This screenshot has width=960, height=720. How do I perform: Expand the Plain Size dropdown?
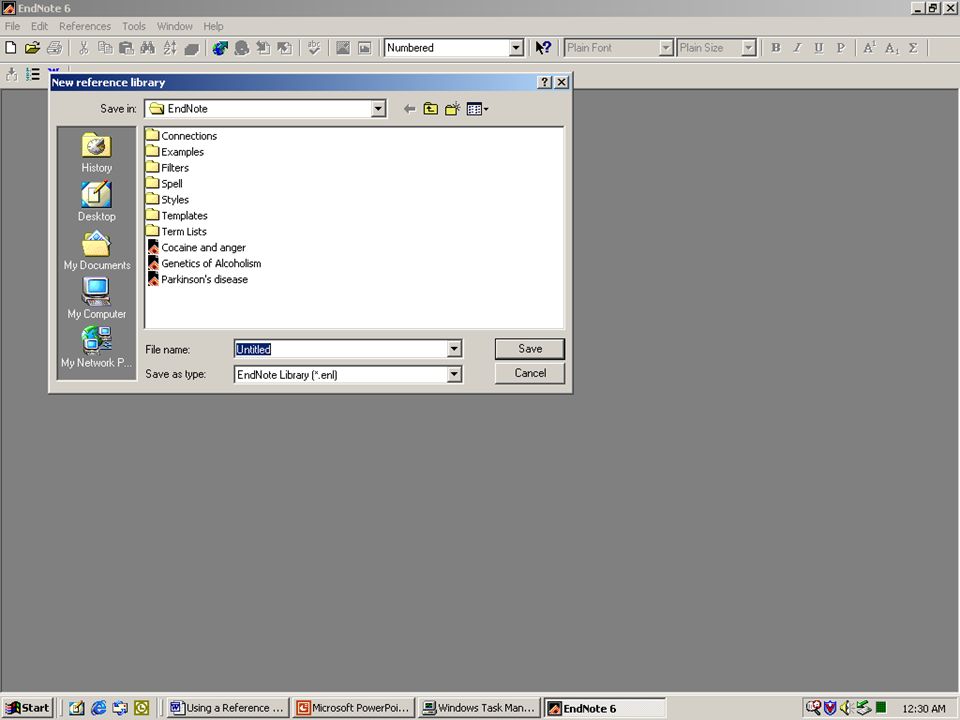(748, 48)
